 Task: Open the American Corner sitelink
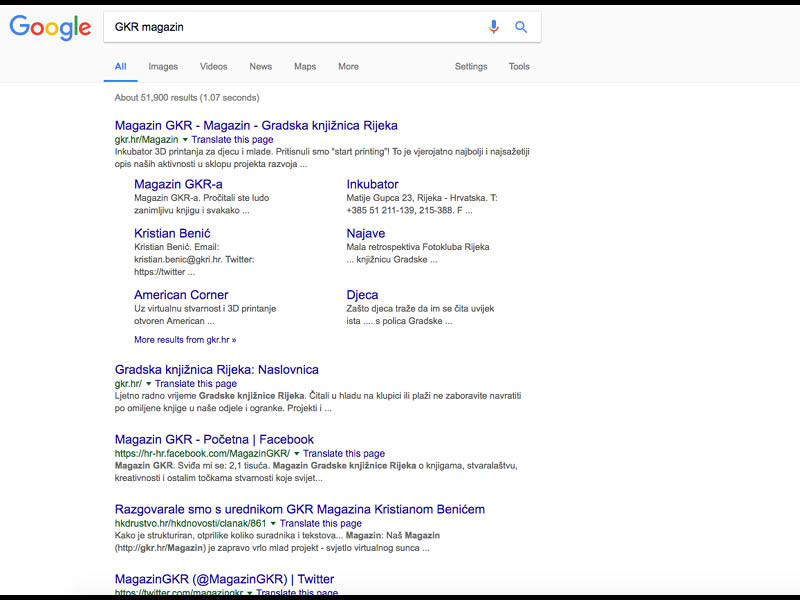tap(181, 295)
